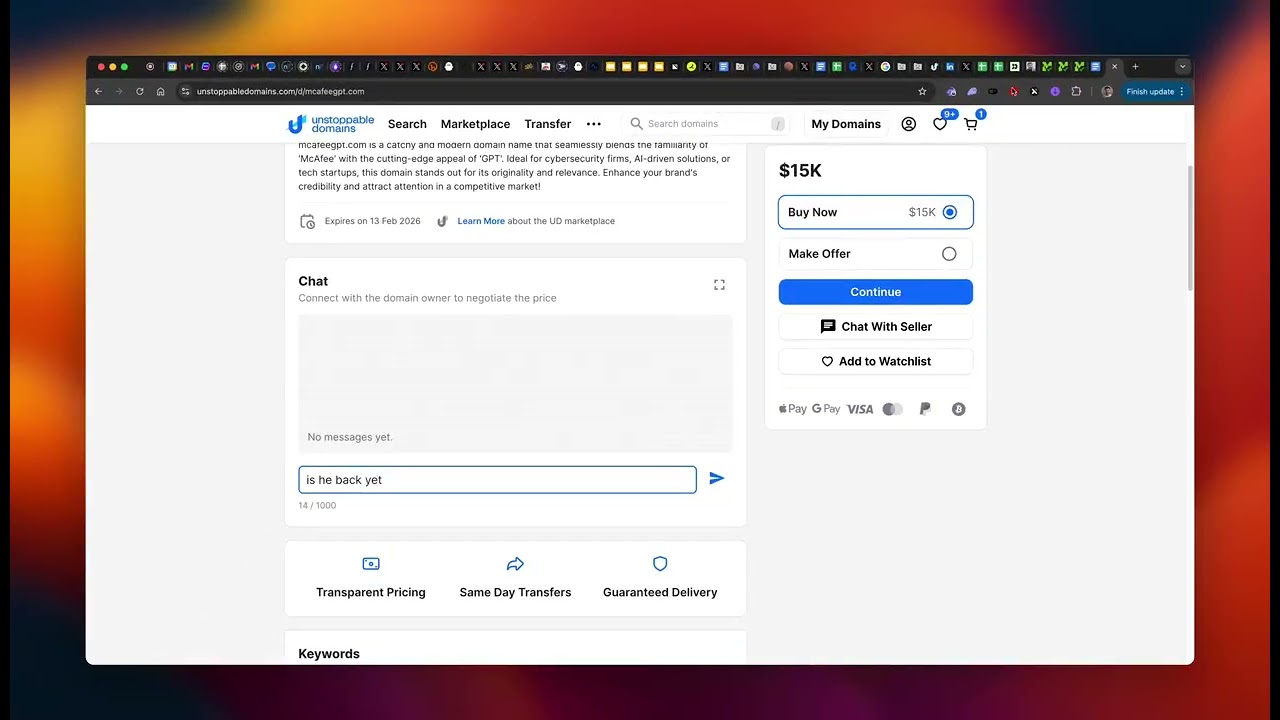Image resolution: width=1280 pixels, height=720 pixels.
Task: Click the chat message input field
Action: [x=497, y=480]
